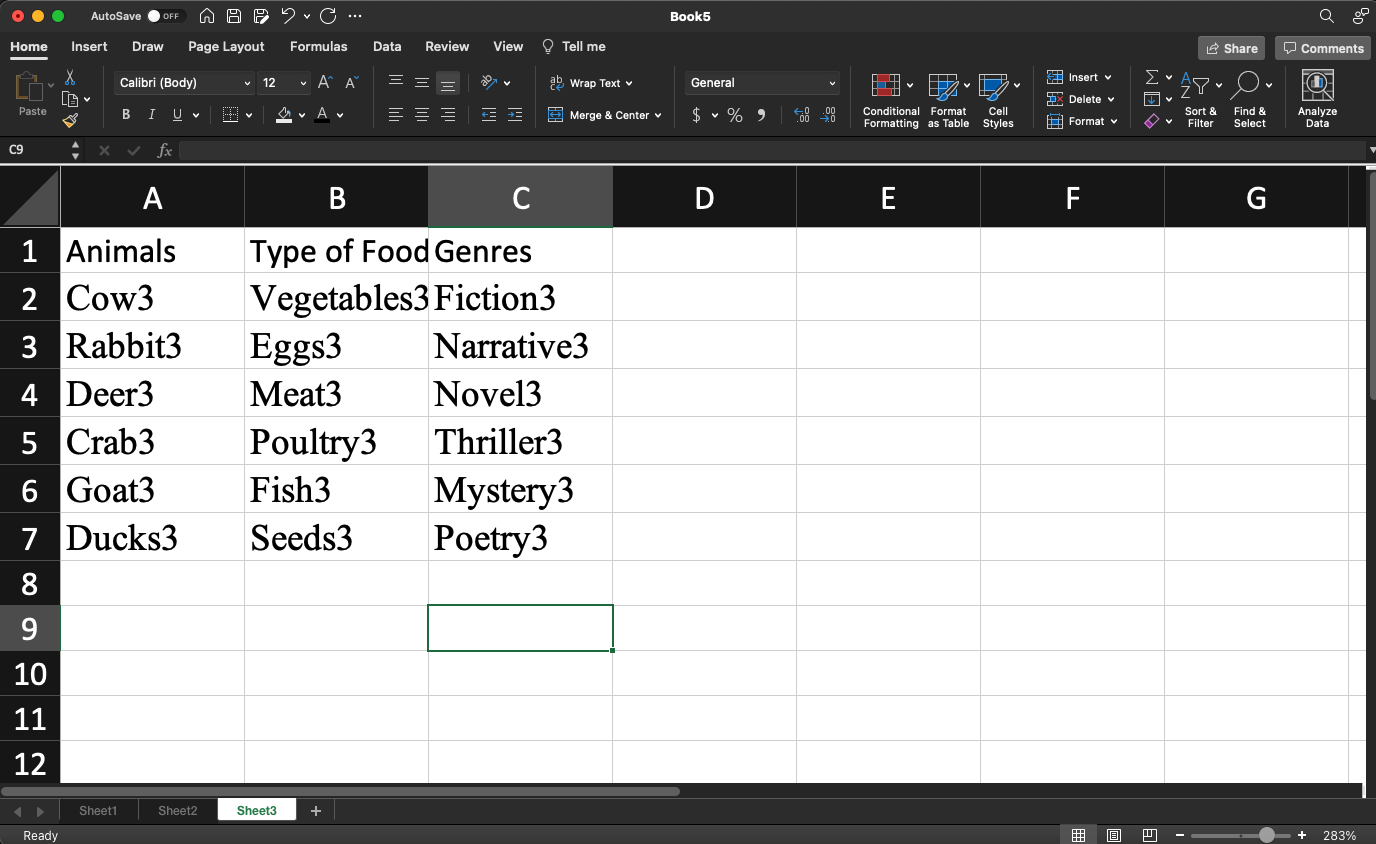Search with the magnifier in title bar
The width and height of the screenshot is (1376, 844).
1327,16
